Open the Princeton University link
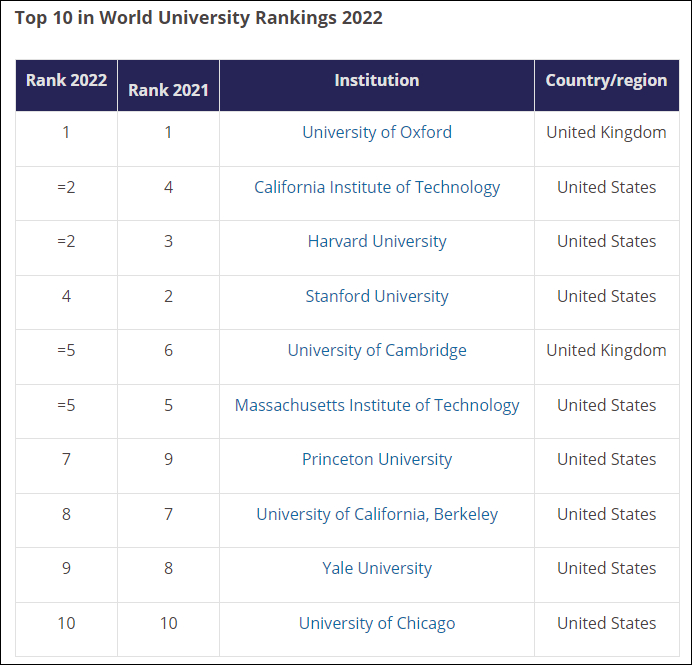The image size is (692, 665). tap(377, 459)
